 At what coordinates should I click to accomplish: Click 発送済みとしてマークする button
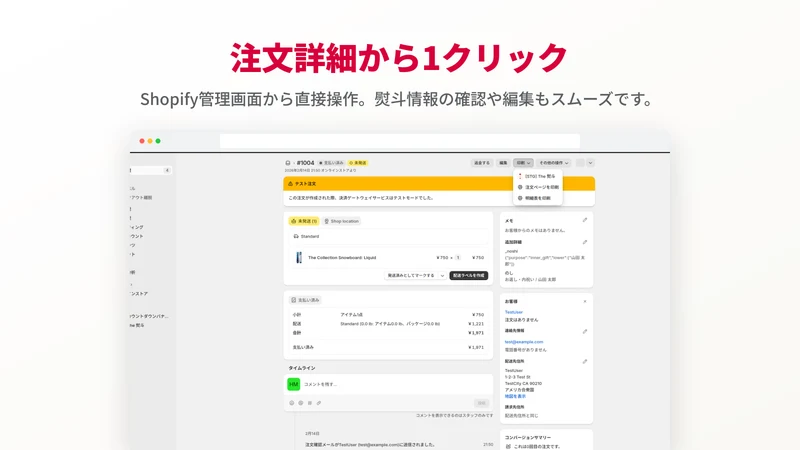[411, 276]
